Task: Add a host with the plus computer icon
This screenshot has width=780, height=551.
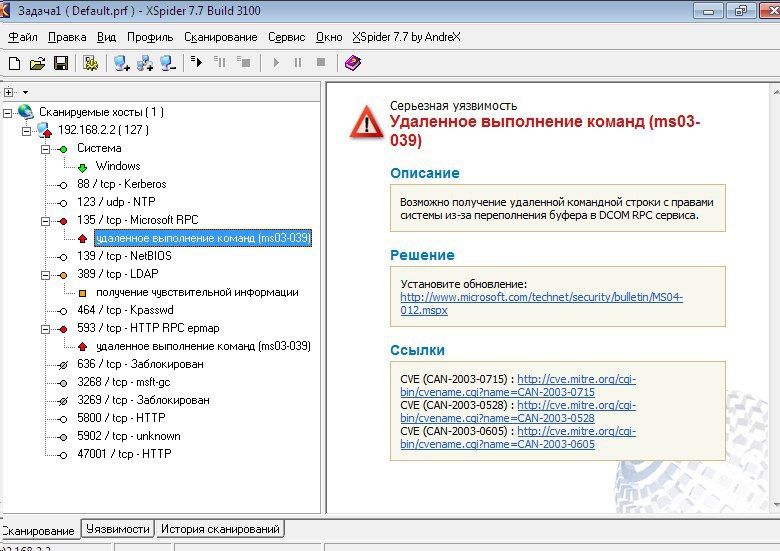Action: coord(121,63)
